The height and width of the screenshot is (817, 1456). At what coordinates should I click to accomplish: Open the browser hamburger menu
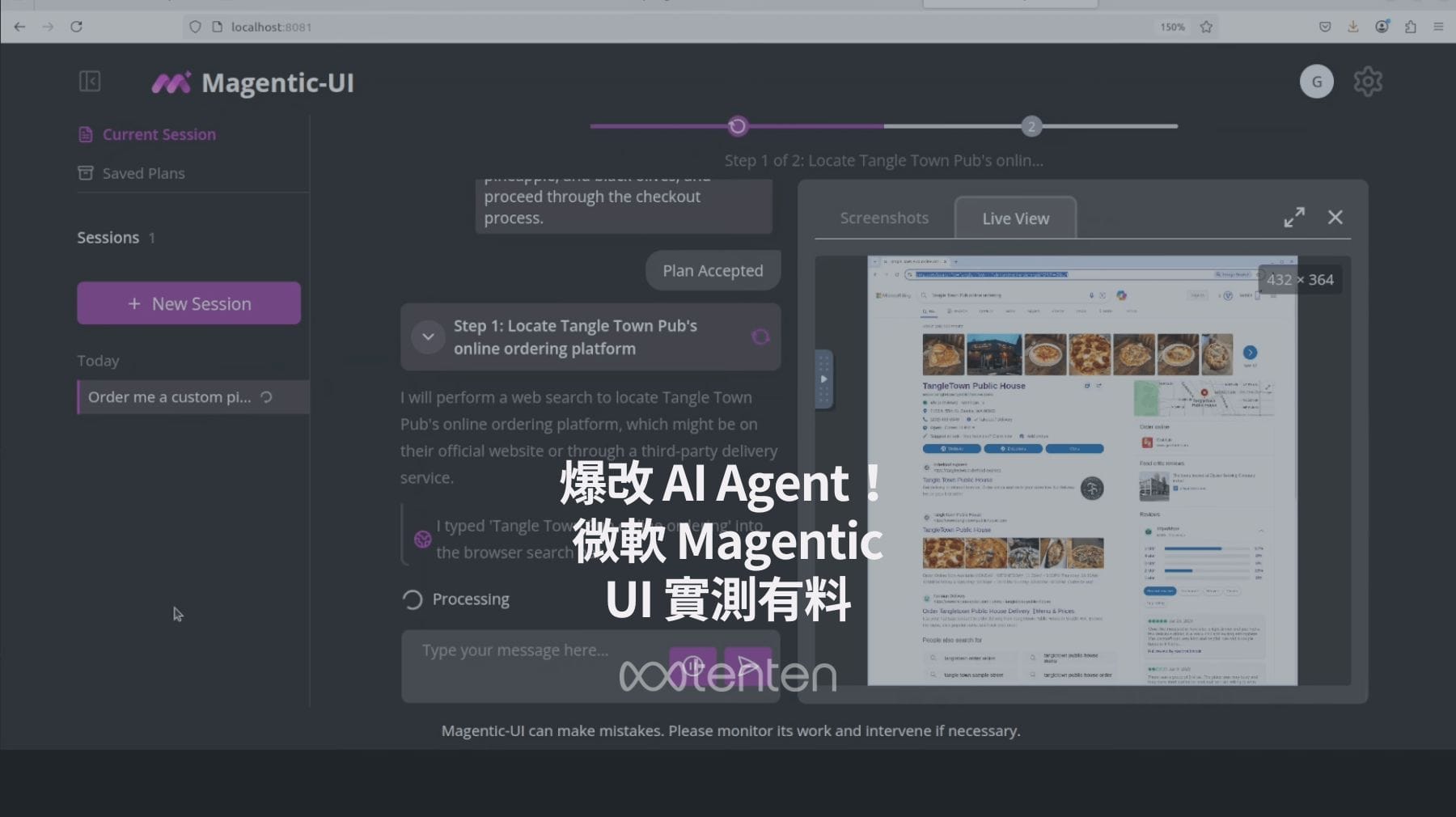point(1438,27)
